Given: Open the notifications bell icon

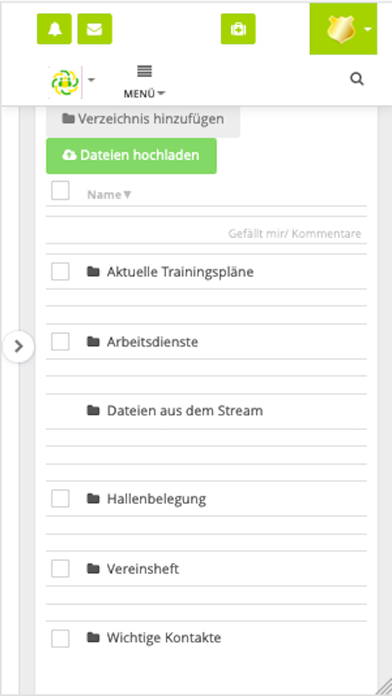Looking at the screenshot, I should [54, 29].
